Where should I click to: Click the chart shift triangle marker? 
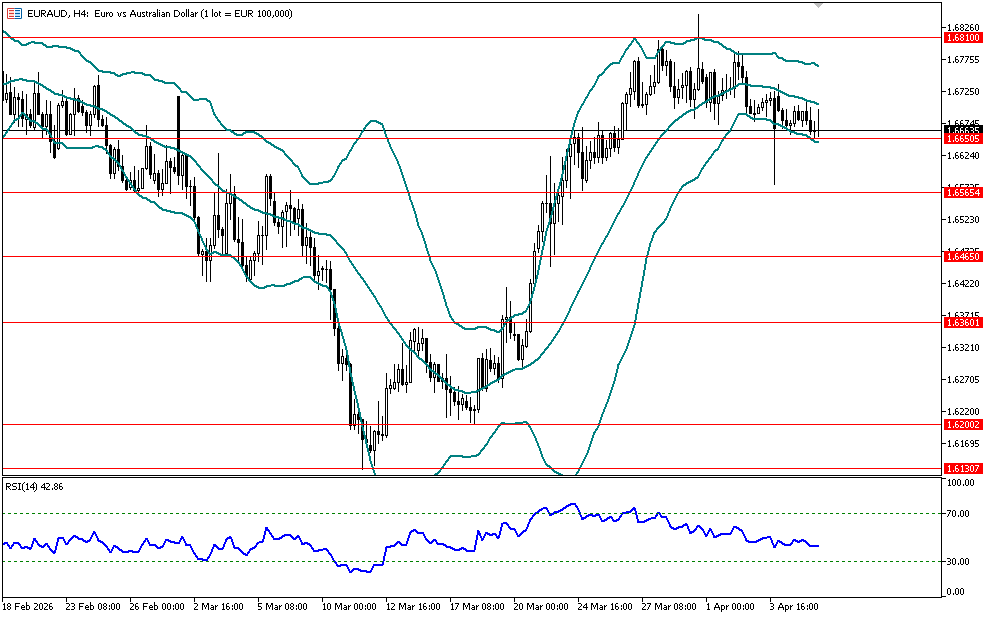[820, 5]
